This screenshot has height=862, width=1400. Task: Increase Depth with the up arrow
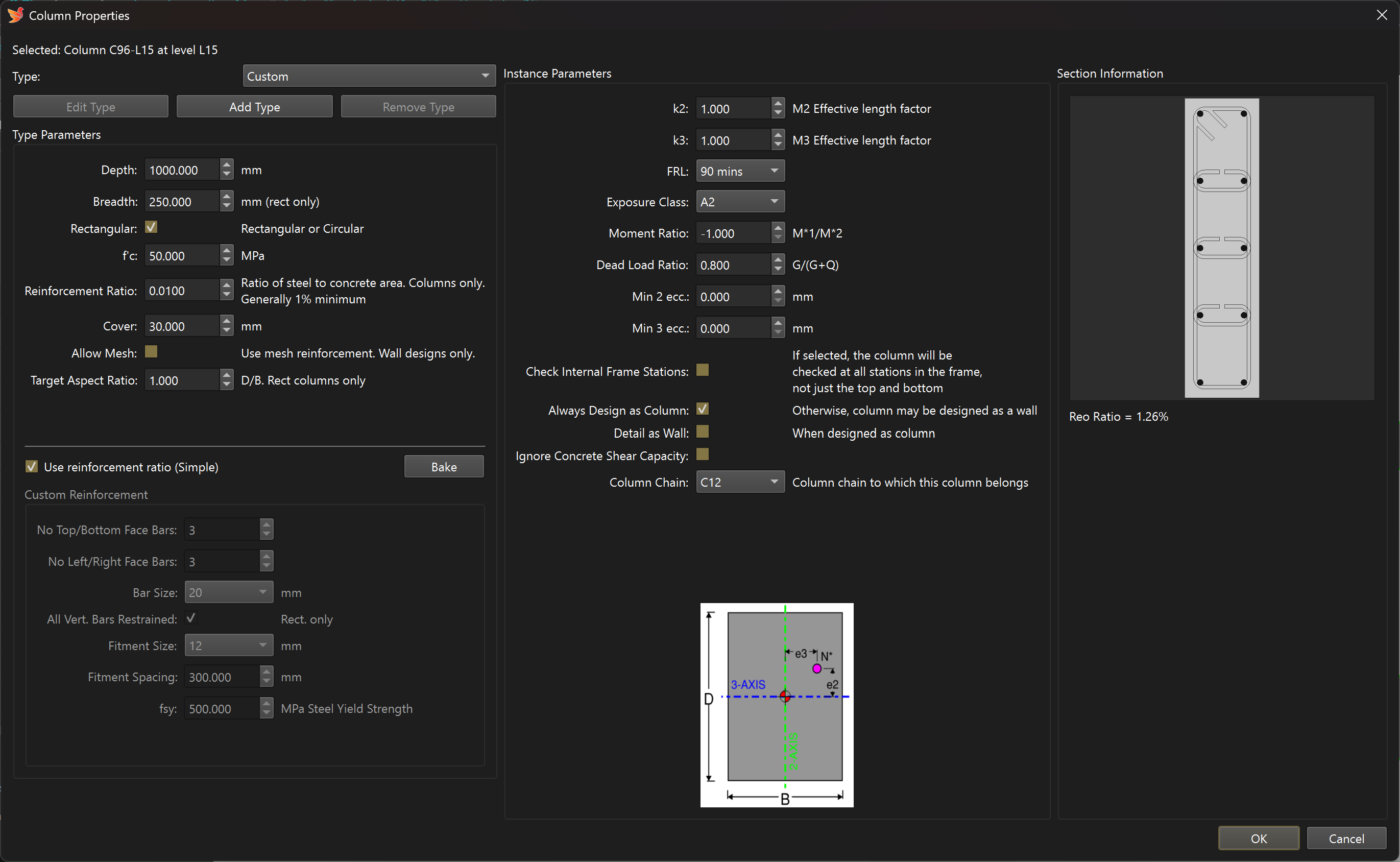click(227, 165)
